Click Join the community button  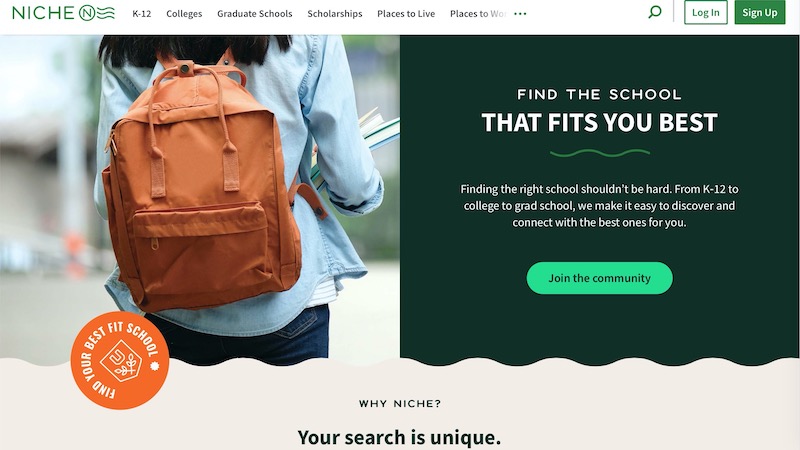(x=599, y=278)
